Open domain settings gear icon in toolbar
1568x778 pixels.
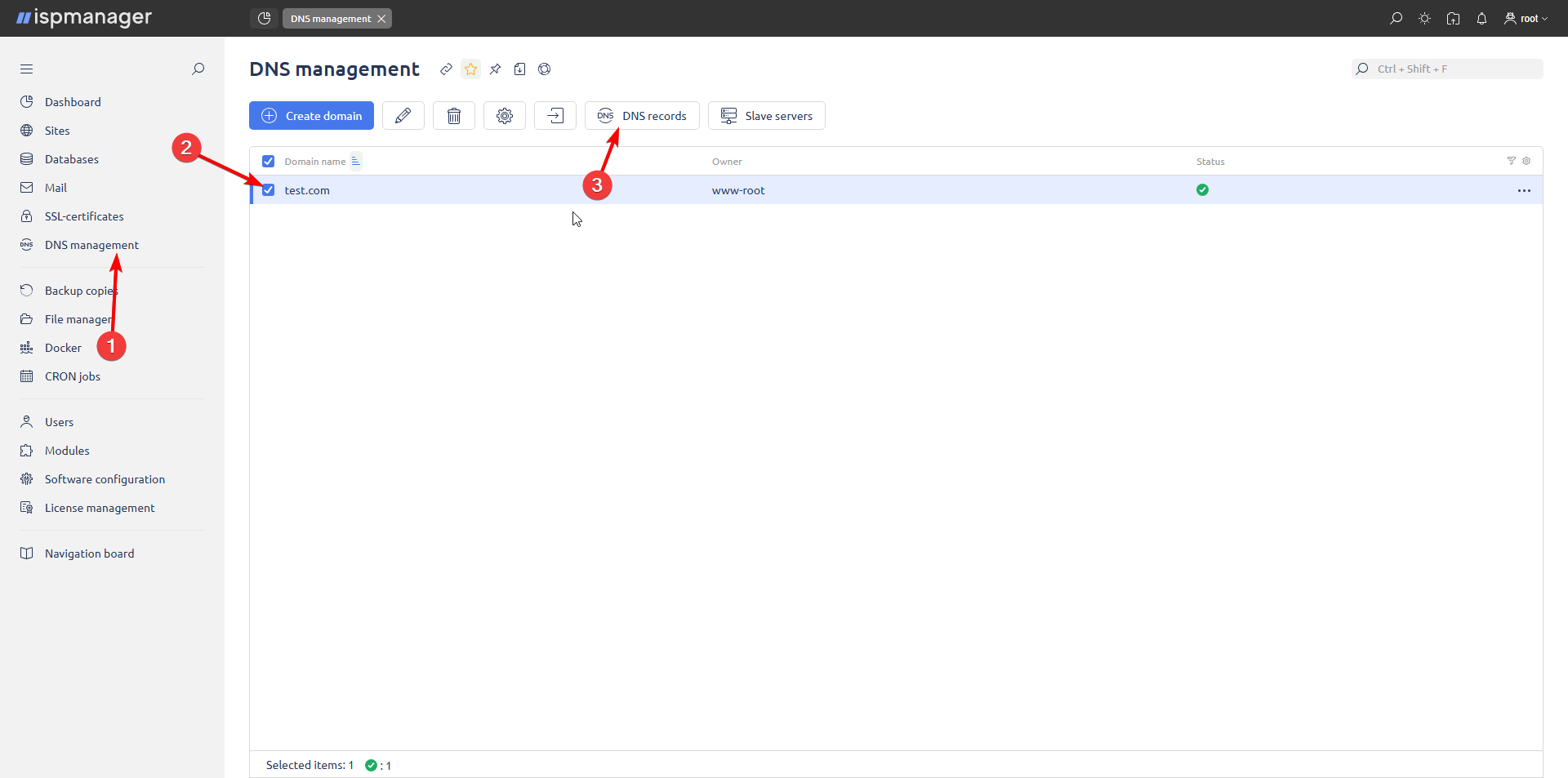click(x=505, y=116)
